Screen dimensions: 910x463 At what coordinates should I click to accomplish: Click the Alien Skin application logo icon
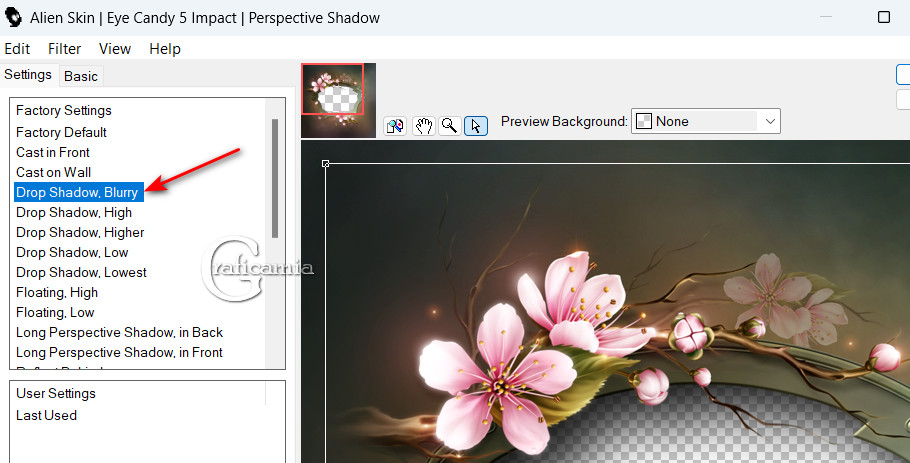pos(13,17)
